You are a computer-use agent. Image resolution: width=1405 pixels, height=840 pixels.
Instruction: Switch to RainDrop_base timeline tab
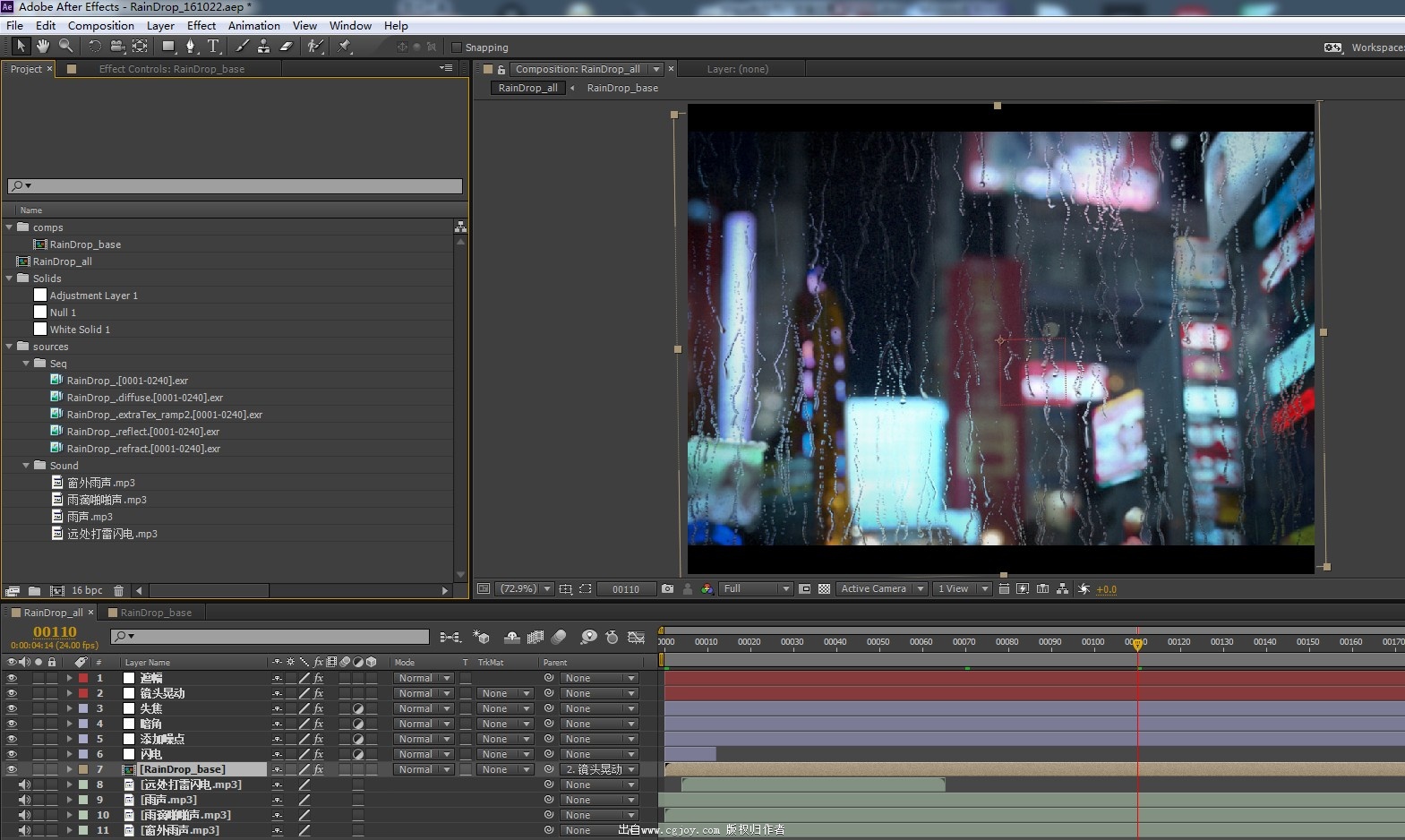(156, 613)
